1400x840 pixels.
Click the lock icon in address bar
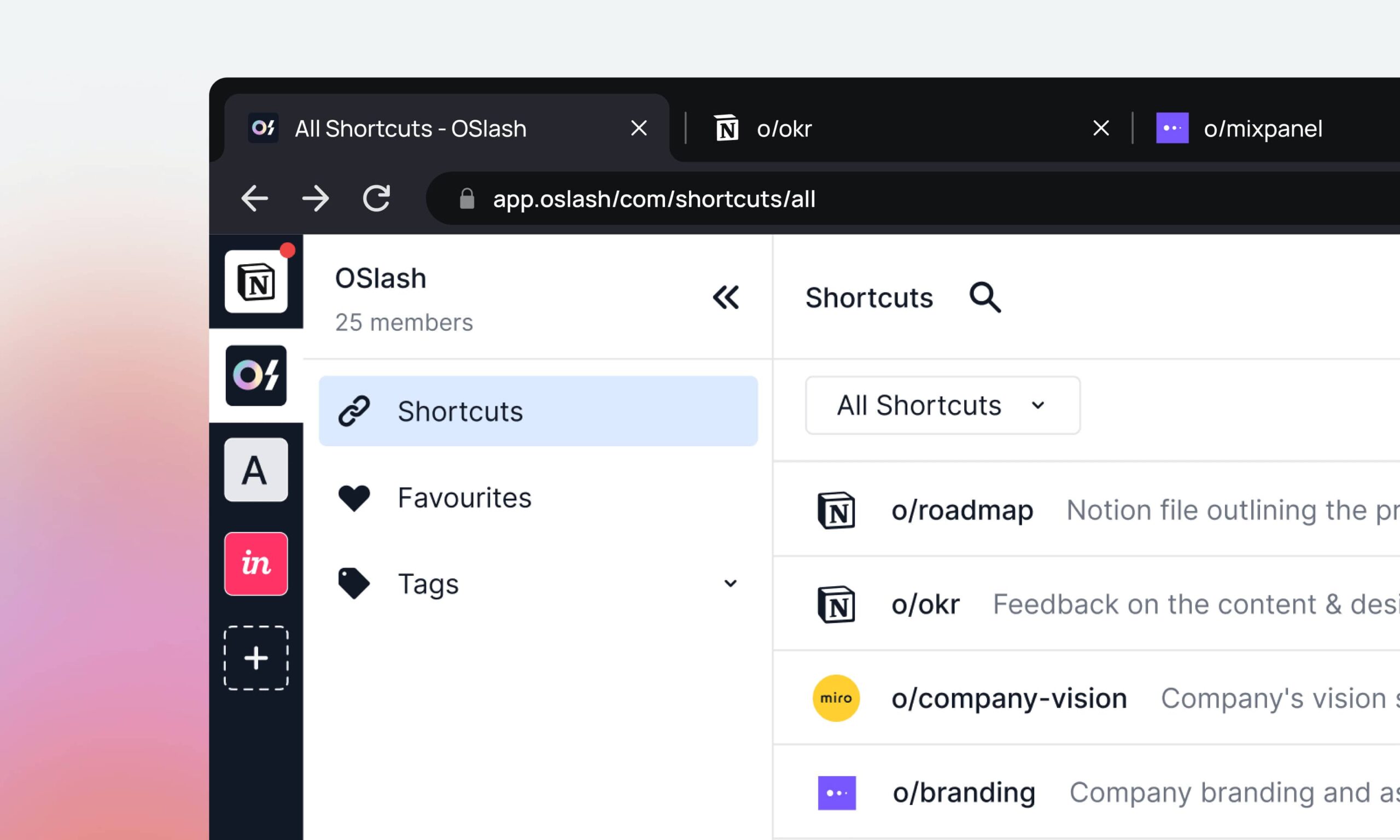click(467, 199)
